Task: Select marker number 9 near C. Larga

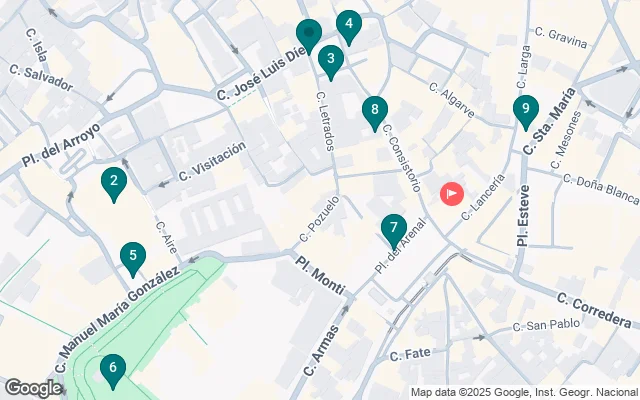Action: click(526, 111)
